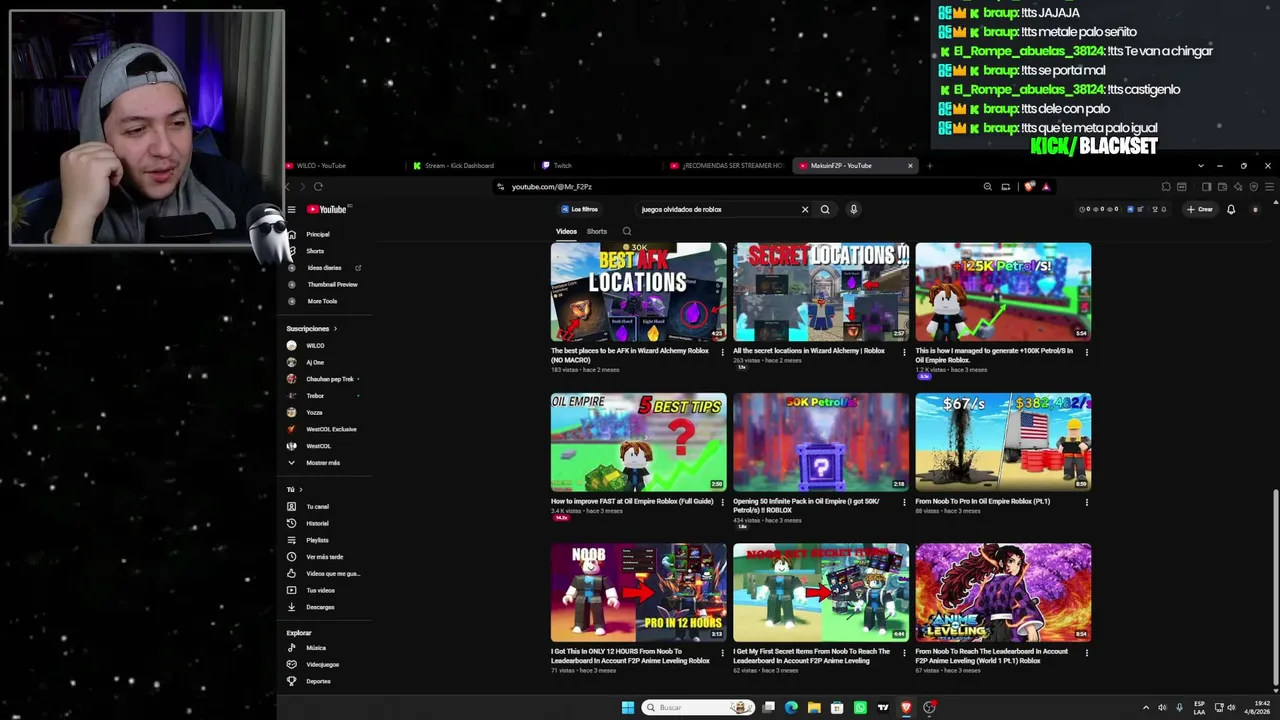Viewport: 1280px width, 720px height.
Task: Open the Aj One subscription channel
Action: click(x=315, y=362)
